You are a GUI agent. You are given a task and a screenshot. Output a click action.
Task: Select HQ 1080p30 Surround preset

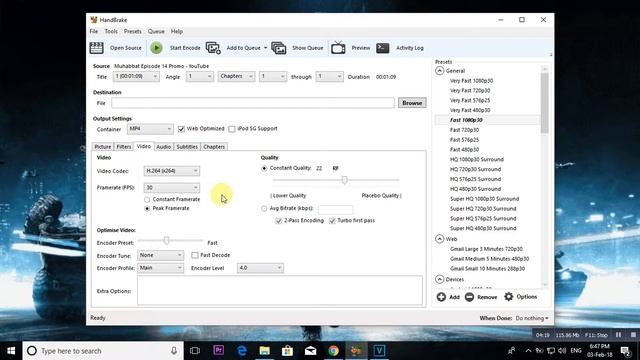477,160
